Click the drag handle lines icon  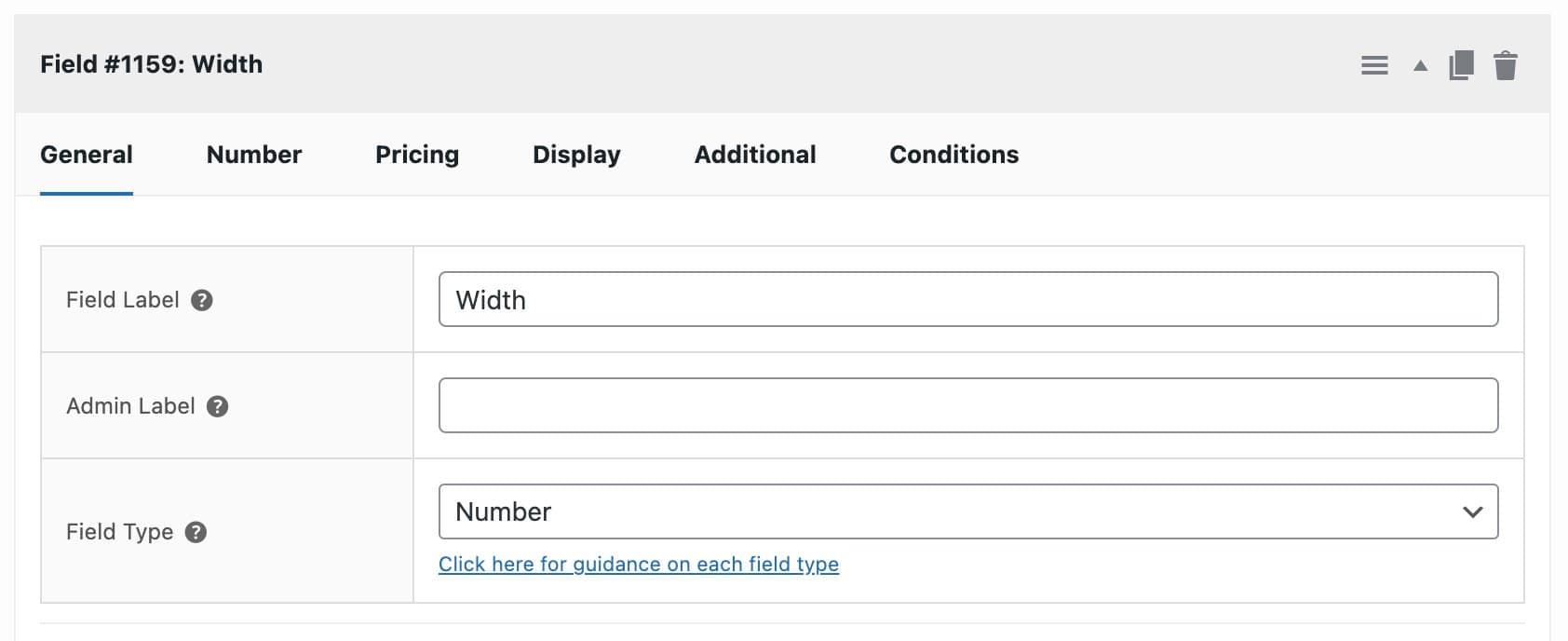point(1374,65)
